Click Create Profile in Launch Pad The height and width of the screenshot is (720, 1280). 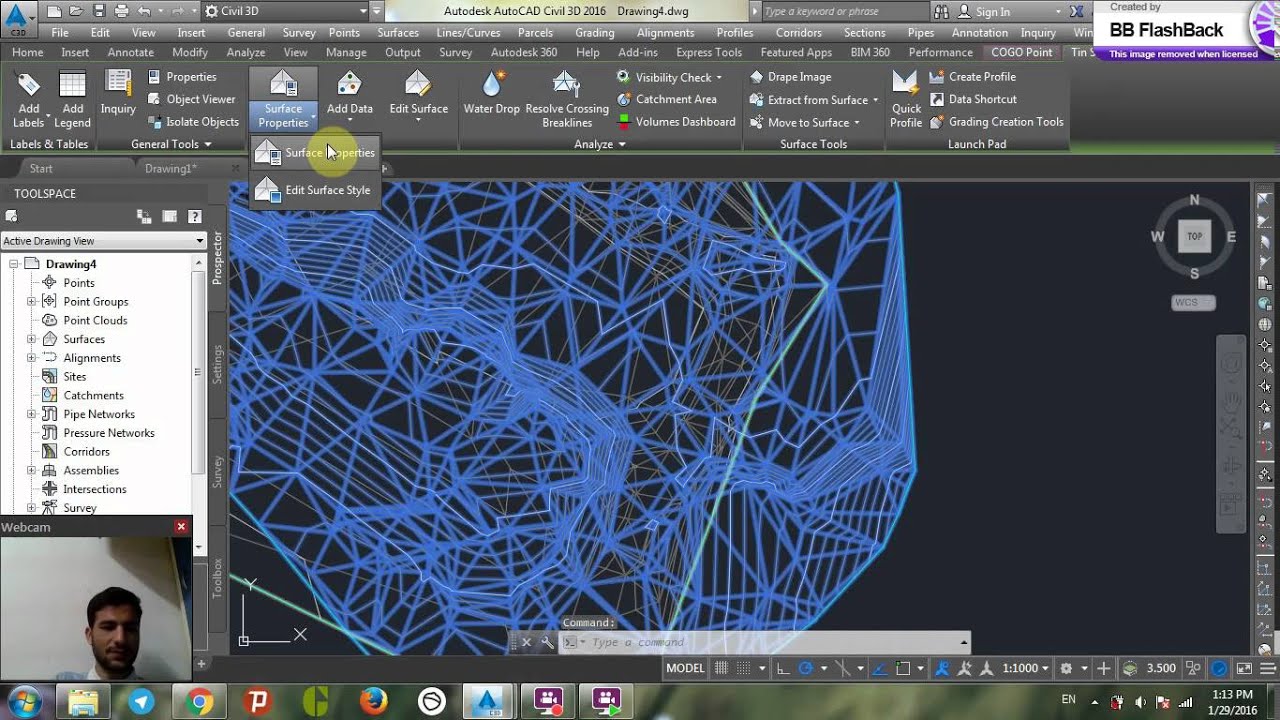pos(972,77)
